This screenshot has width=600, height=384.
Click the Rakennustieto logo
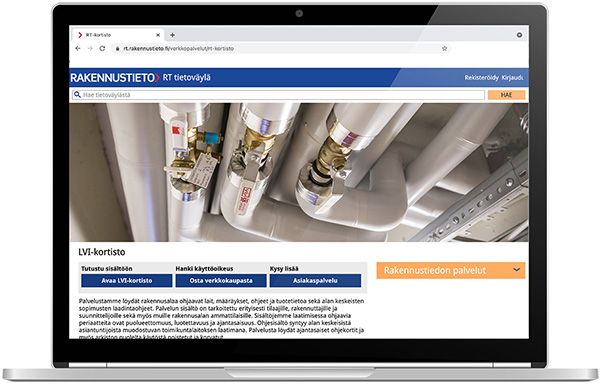(x=114, y=78)
